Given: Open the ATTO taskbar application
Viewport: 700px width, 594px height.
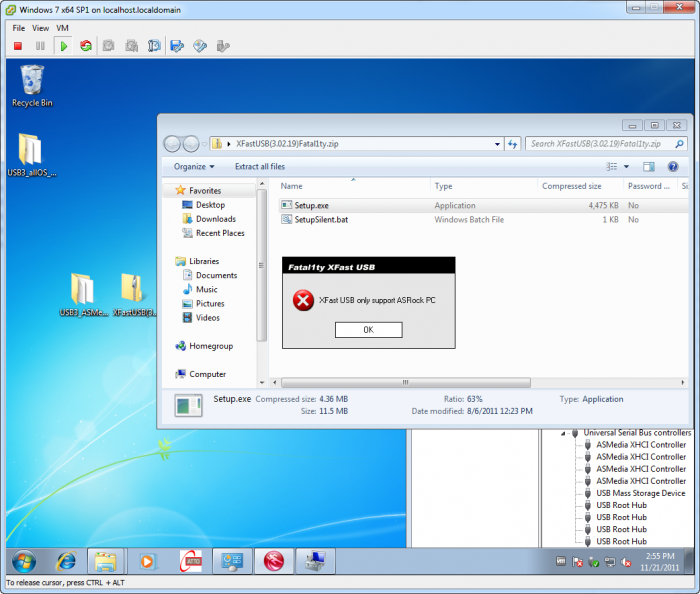Looking at the screenshot, I should (x=190, y=561).
